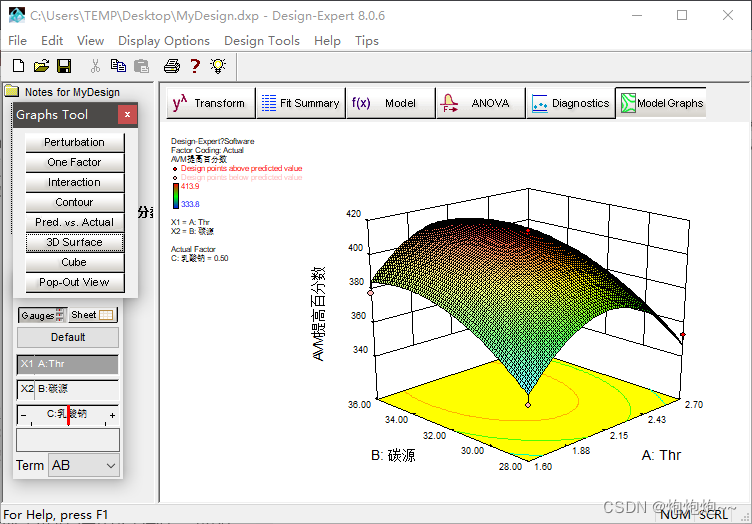The width and height of the screenshot is (752, 524).
Task: Click the red marker on factor C slider
Action: (x=69, y=415)
